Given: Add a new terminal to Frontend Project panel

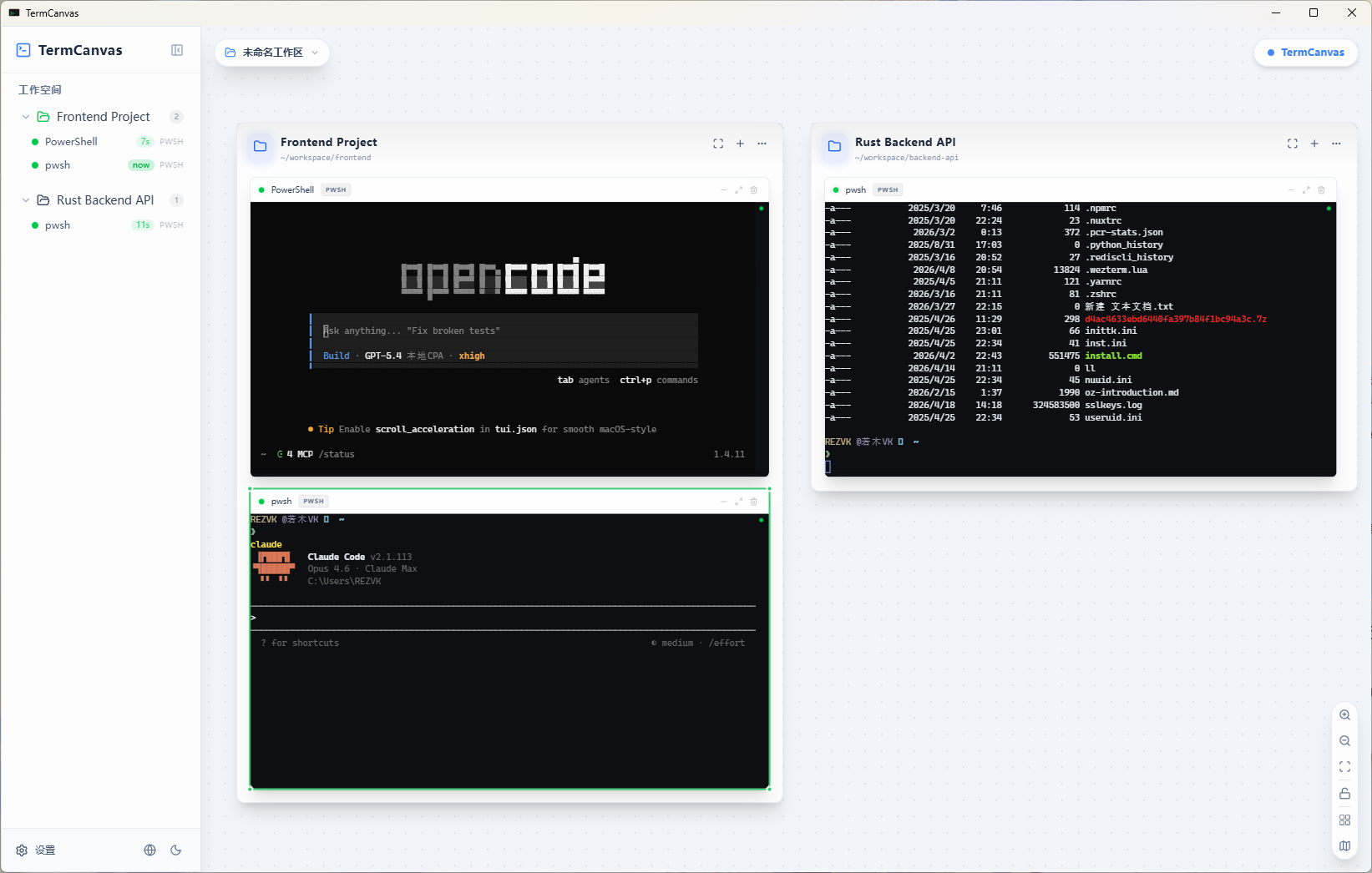Looking at the screenshot, I should [740, 143].
